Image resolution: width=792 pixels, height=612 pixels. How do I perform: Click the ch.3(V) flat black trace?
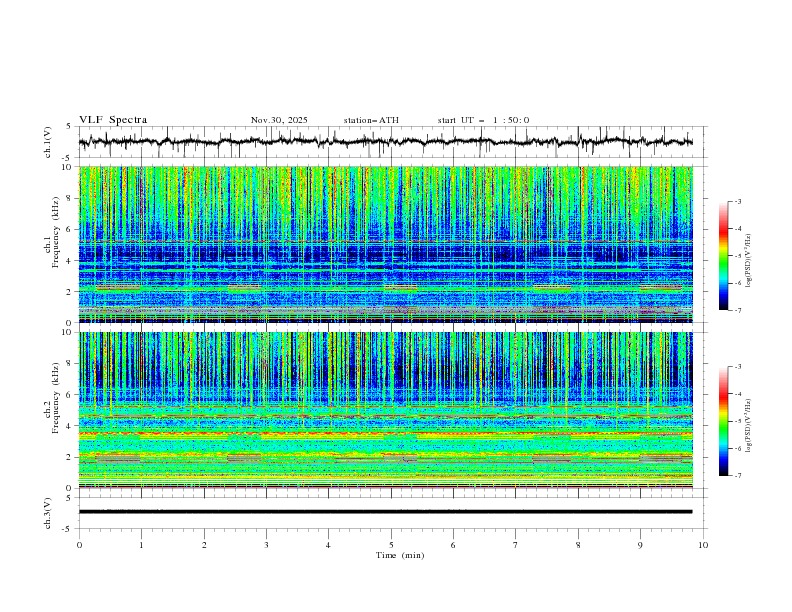pyautogui.click(x=385, y=511)
